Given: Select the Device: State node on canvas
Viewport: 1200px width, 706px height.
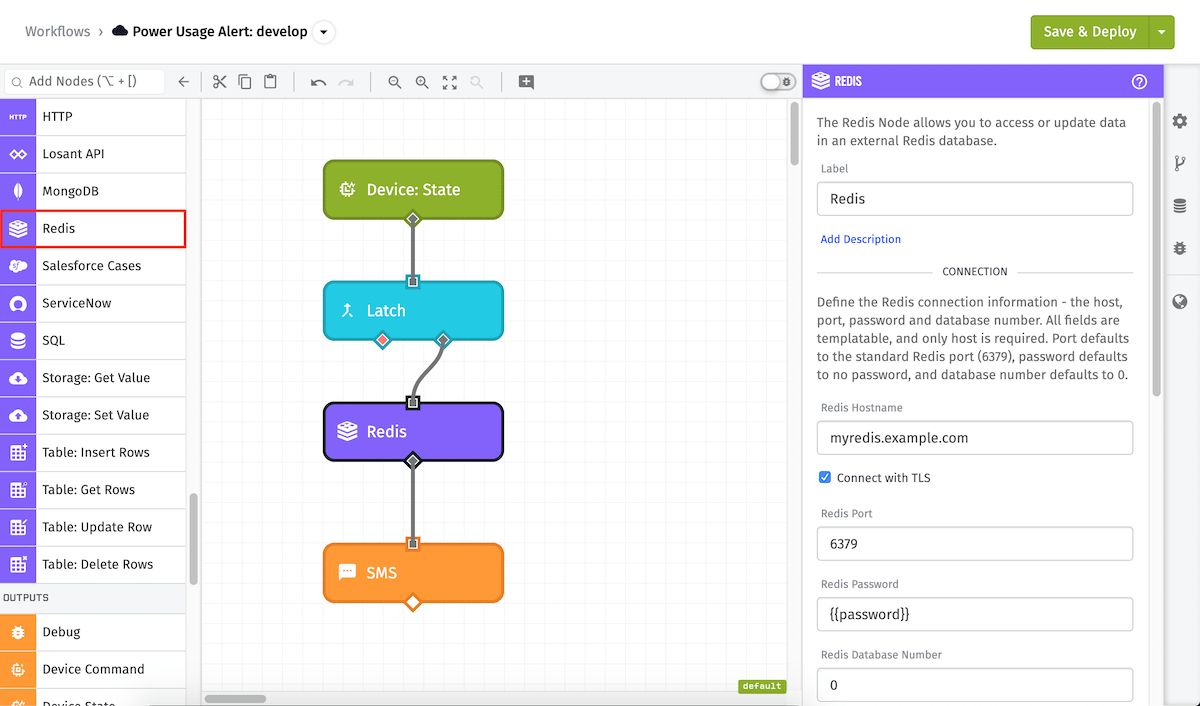Looking at the screenshot, I should [413, 189].
